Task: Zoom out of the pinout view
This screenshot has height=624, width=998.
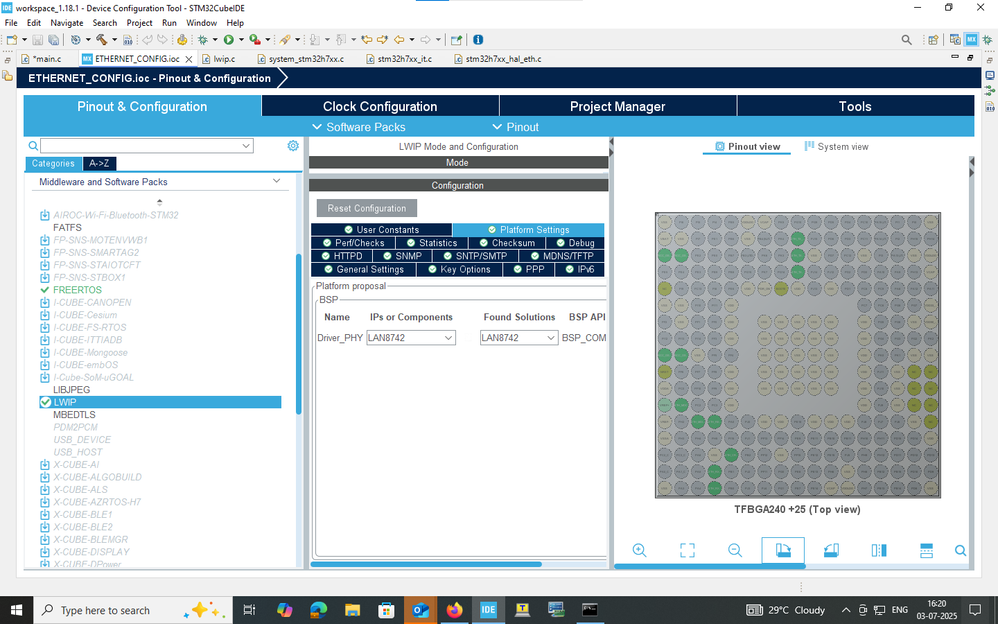Action: [x=735, y=550]
